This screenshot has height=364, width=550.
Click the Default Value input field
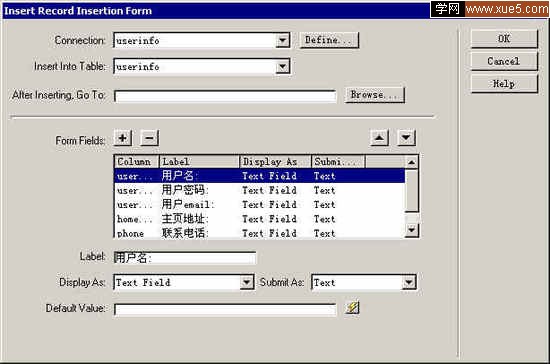[225, 309]
